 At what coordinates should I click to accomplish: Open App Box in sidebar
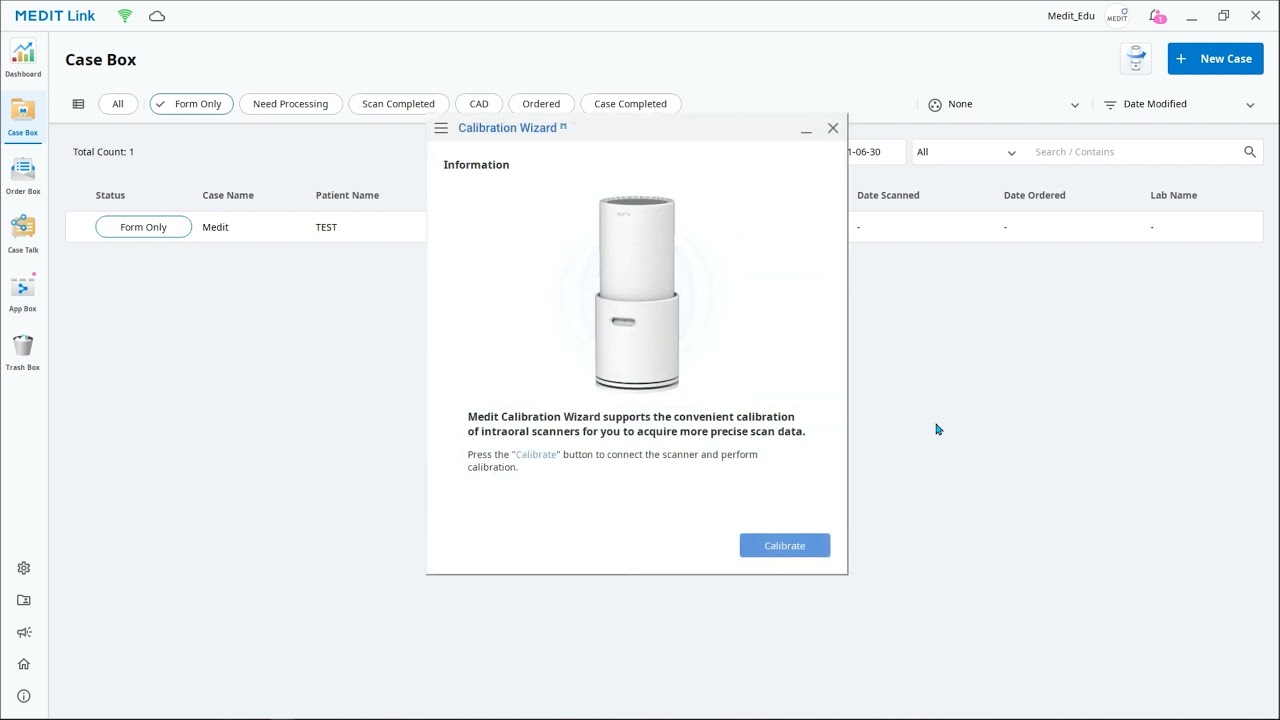[23, 293]
